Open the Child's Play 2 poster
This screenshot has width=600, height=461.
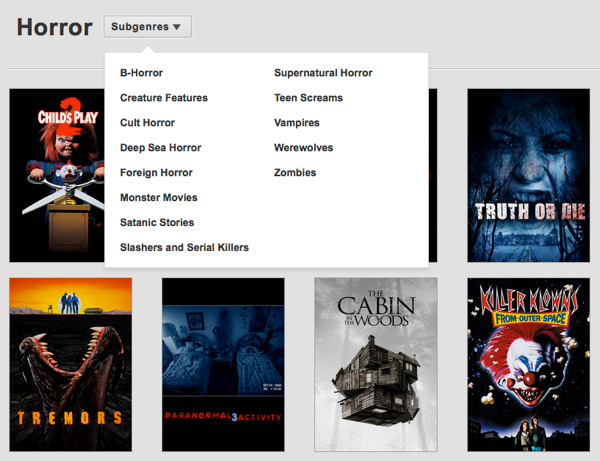(57, 175)
